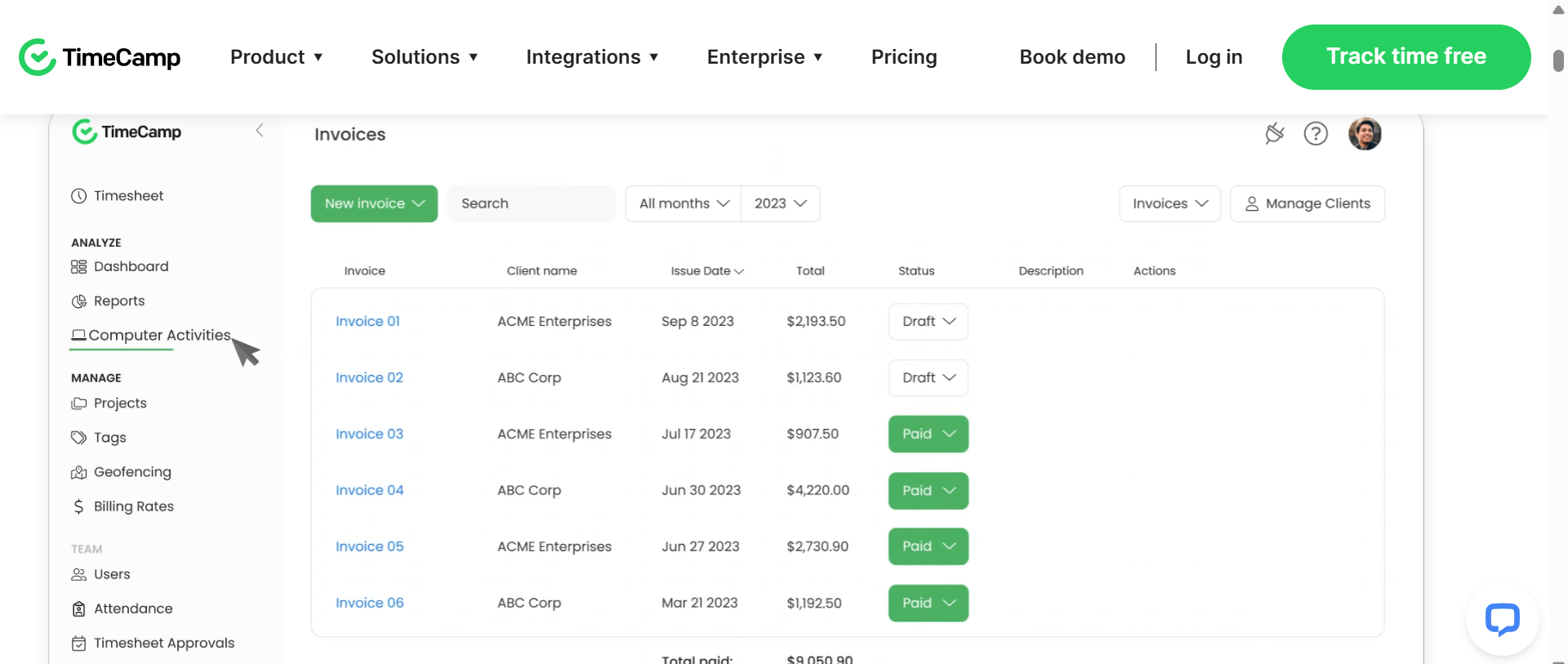This screenshot has height=664, width=1568.
Task: Click the Users people icon
Action: (x=78, y=575)
